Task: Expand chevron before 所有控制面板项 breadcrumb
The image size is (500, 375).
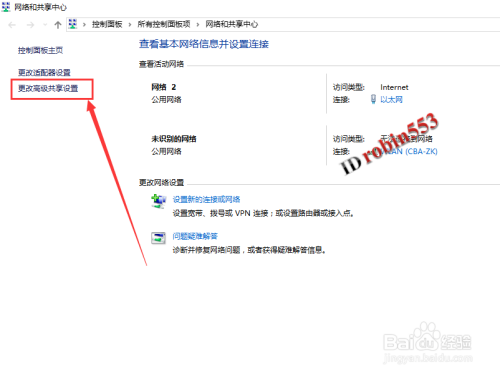Action: (x=130, y=25)
